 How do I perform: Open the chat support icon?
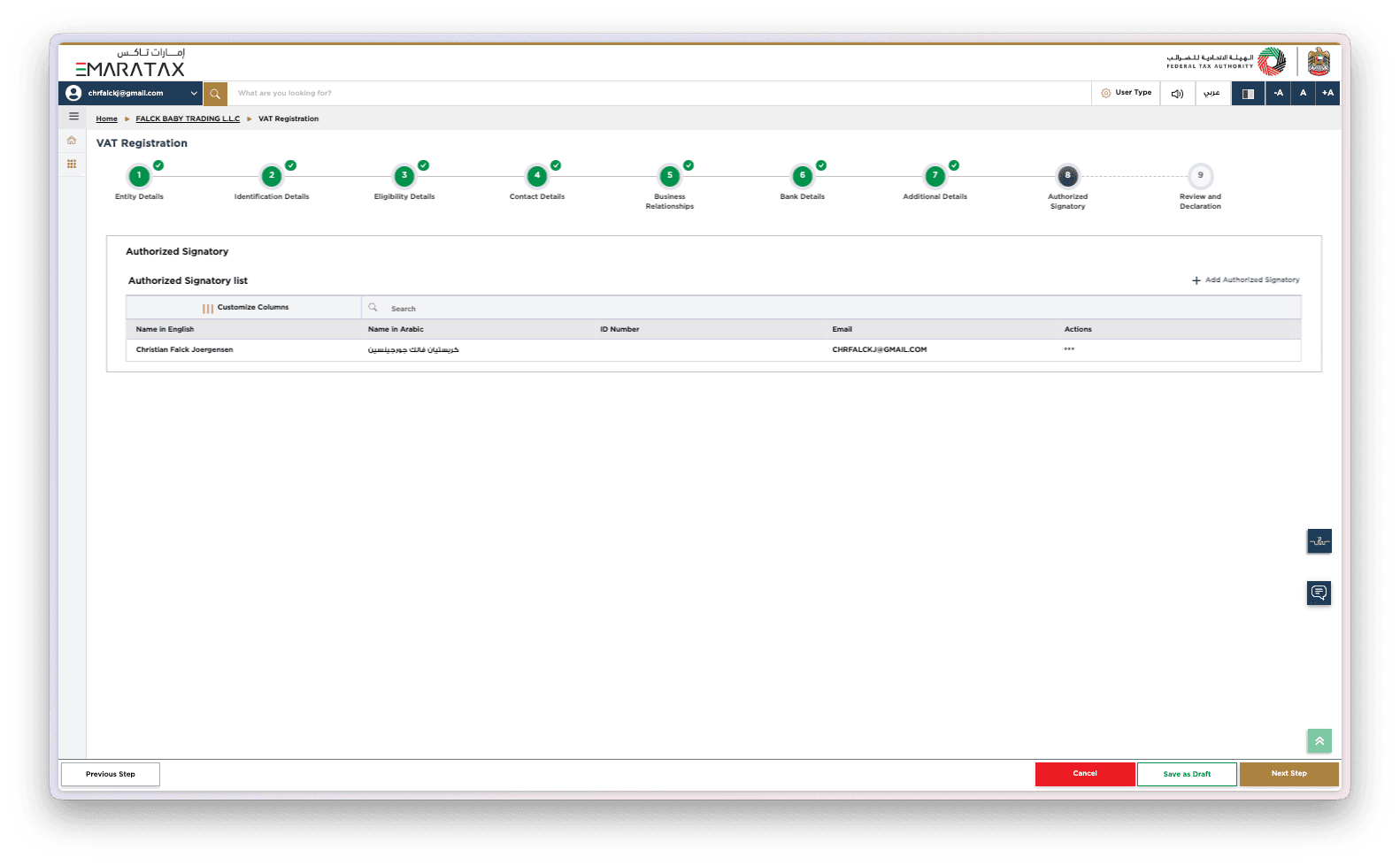click(1319, 593)
